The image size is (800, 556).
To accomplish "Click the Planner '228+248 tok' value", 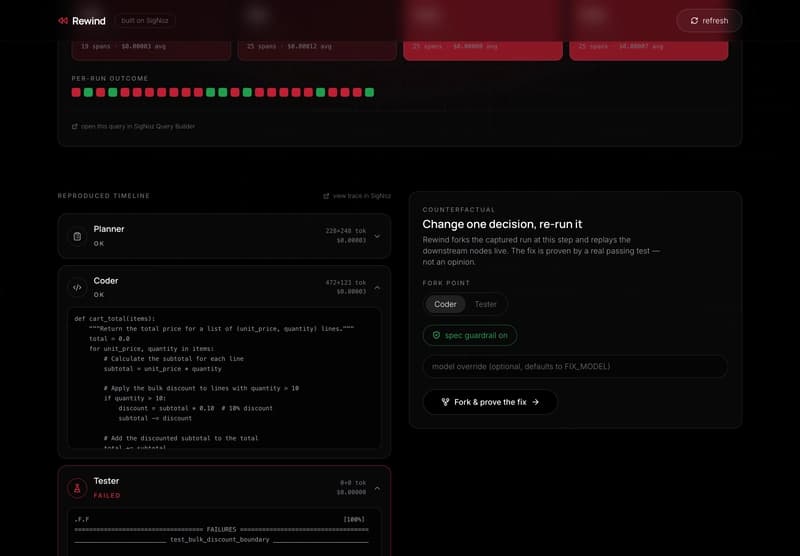I will [345, 231].
